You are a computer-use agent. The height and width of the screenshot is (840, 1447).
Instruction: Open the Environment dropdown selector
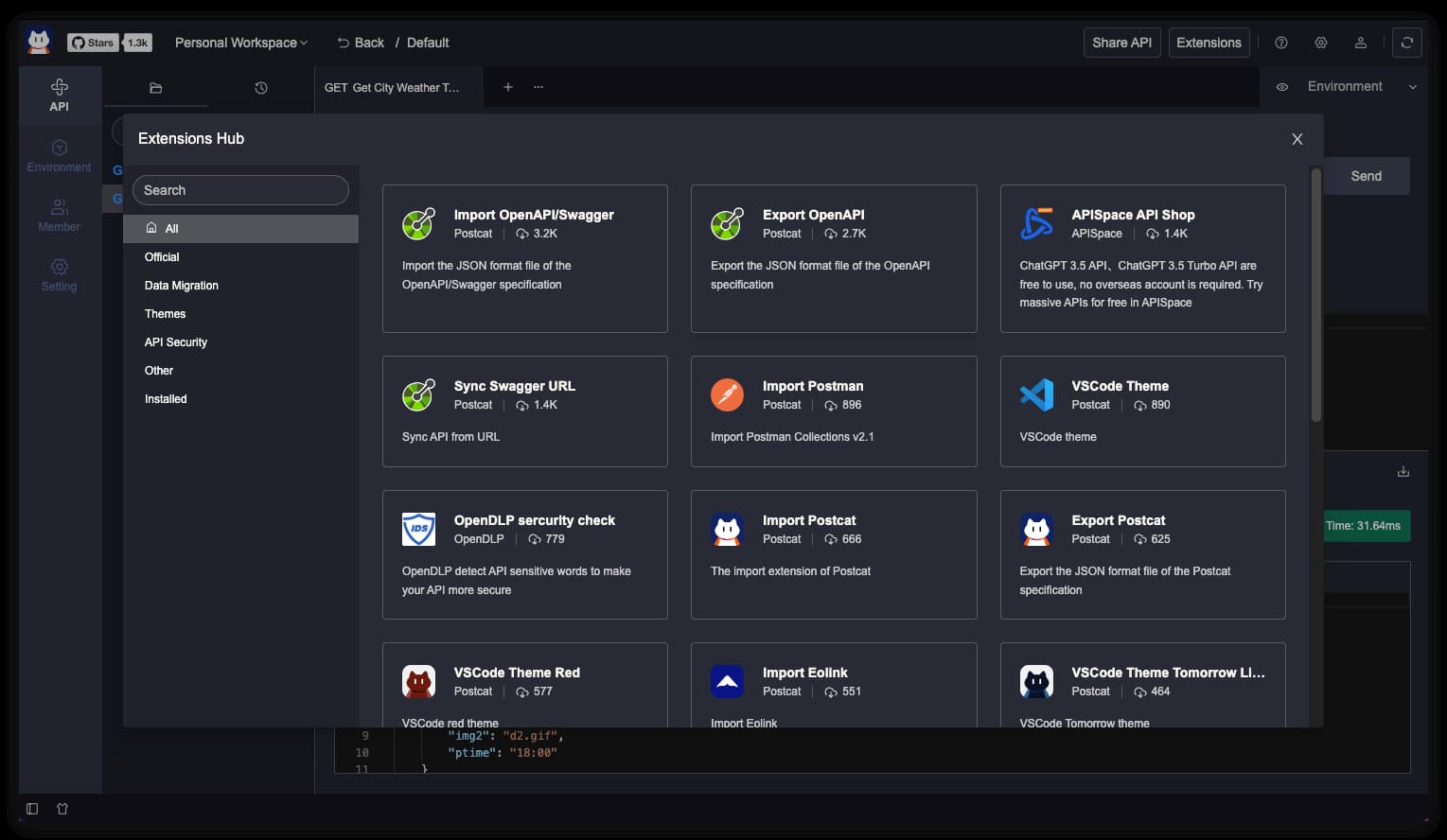click(1361, 87)
